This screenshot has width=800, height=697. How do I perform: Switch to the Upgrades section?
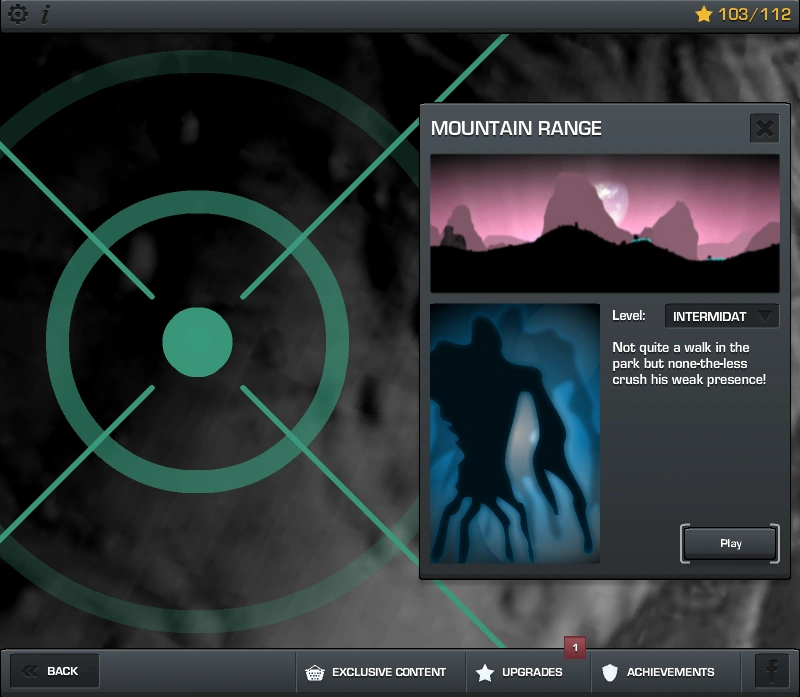[x=527, y=672]
